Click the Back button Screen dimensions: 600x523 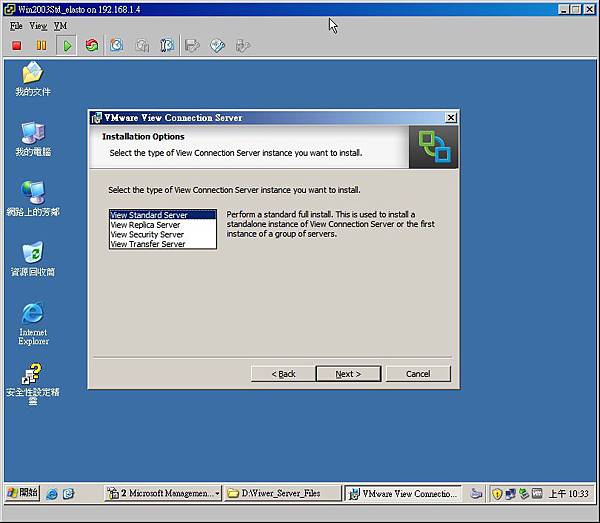click(283, 374)
